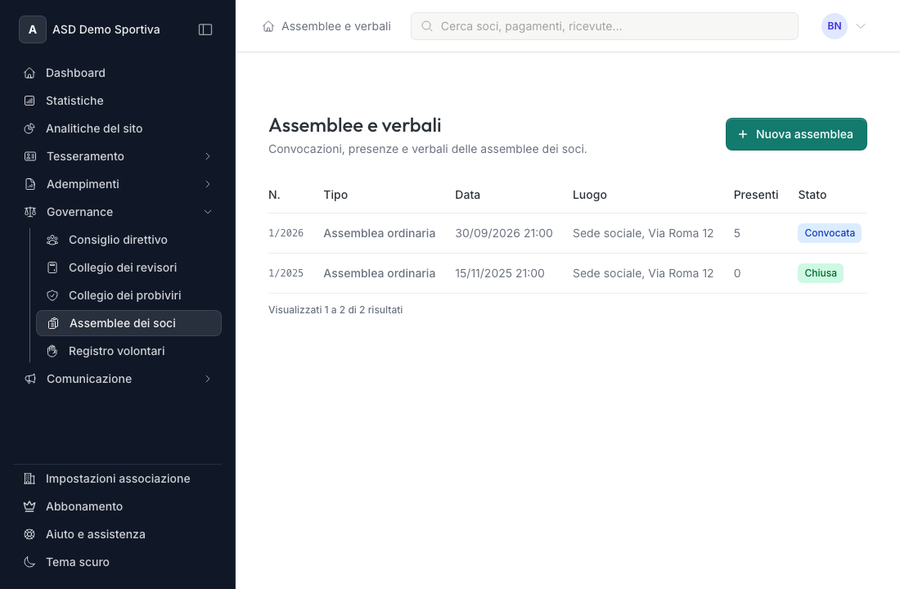The width and height of the screenshot is (900, 589).
Task: Open the Assemblee dei soci menu item
Action: 129,323
